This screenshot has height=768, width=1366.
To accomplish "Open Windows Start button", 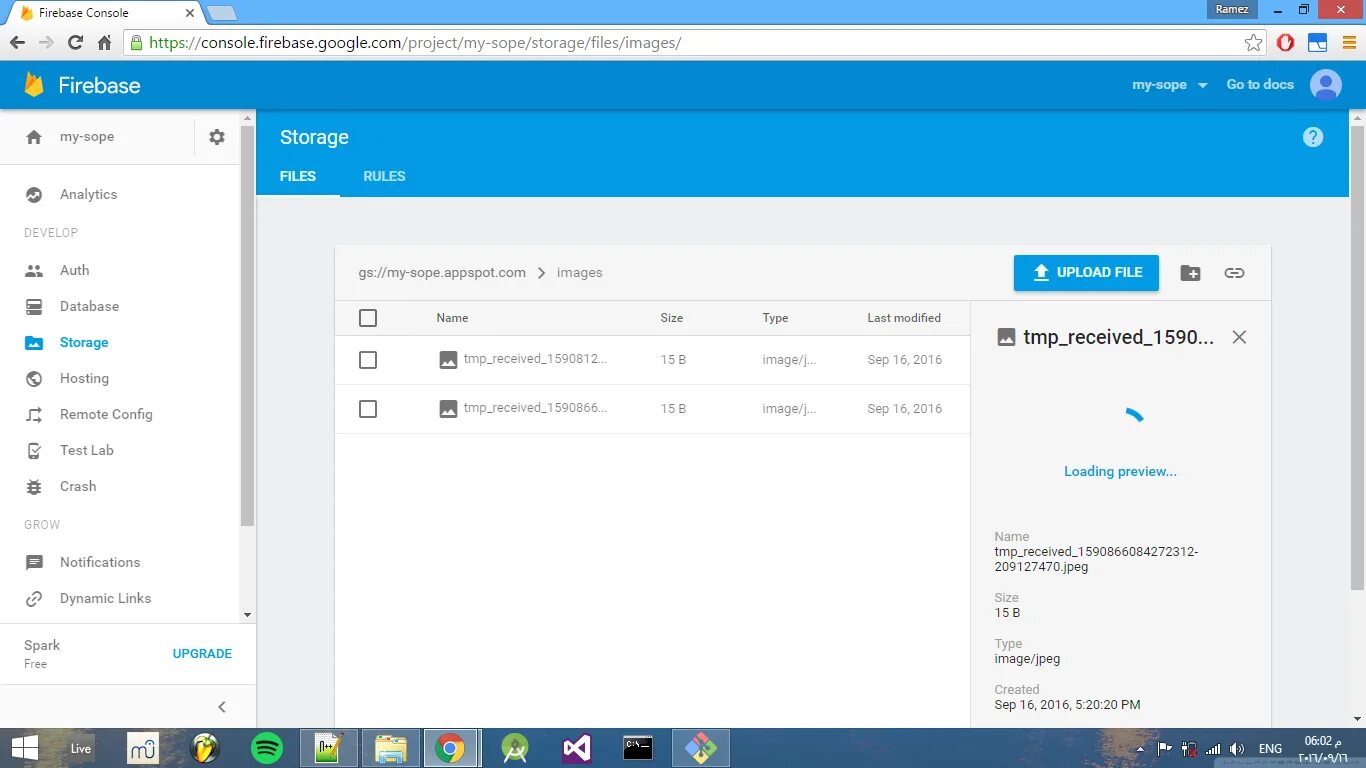I will [x=24, y=748].
